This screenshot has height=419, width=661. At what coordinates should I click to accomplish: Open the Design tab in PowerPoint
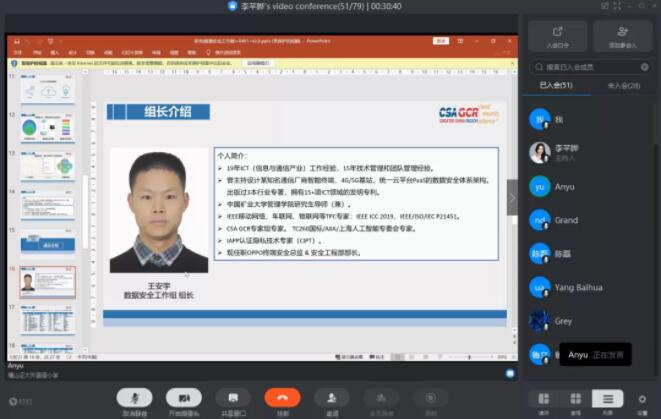pyautogui.click(x=72, y=52)
